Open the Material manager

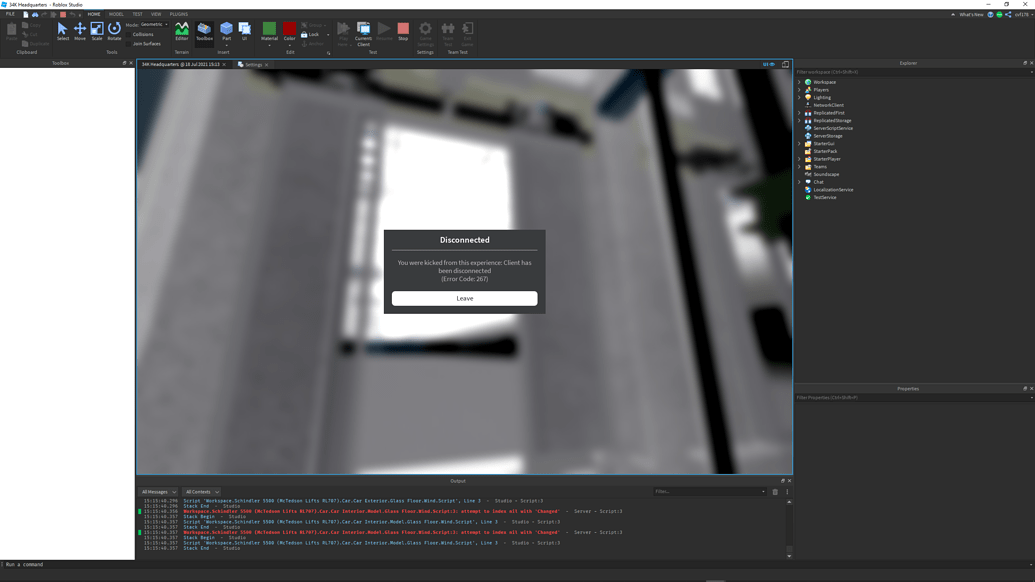coord(269,33)
